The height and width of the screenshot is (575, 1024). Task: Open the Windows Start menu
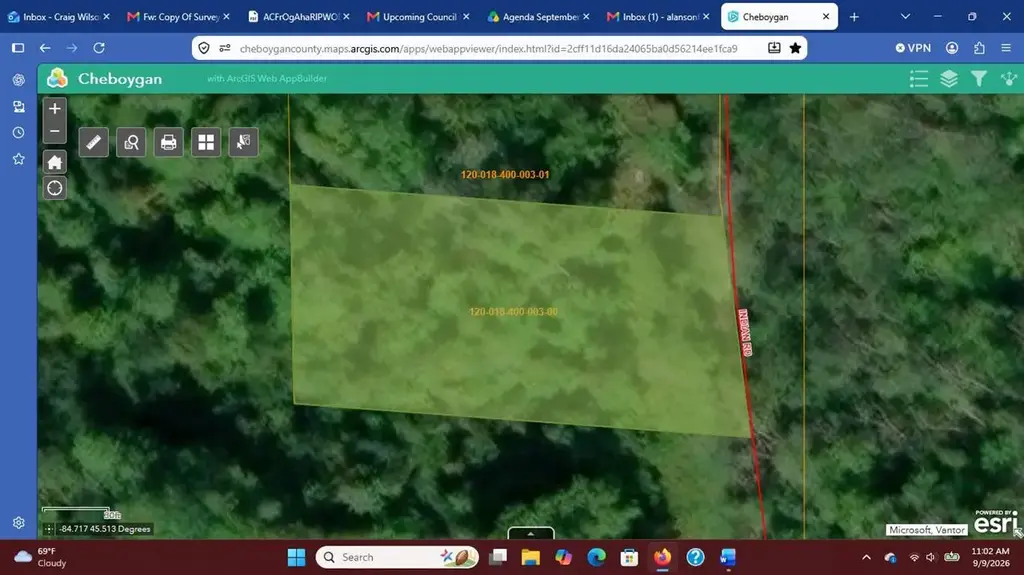(296, 557)
